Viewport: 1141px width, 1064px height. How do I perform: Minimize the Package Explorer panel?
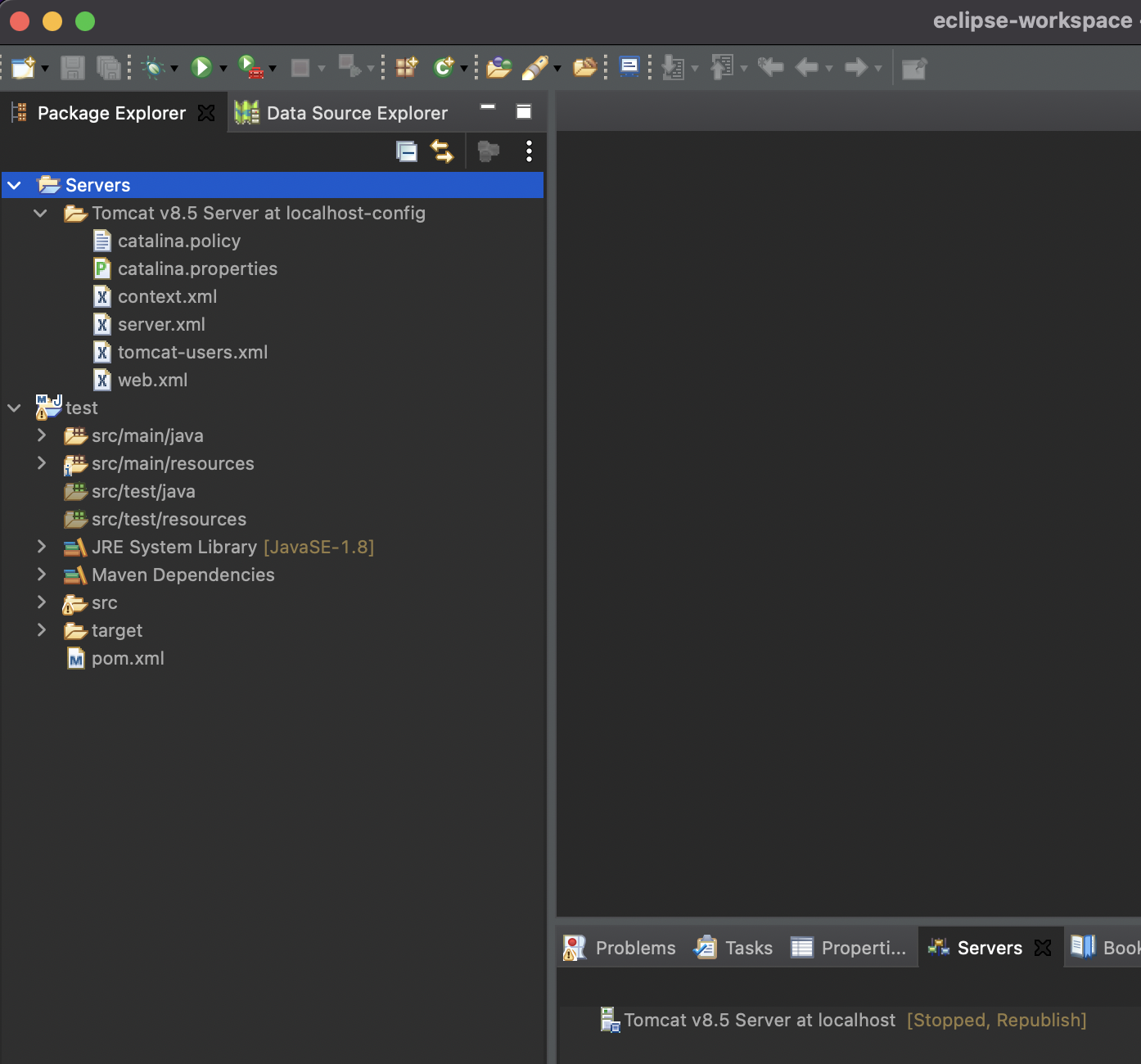tap(488, 107)
